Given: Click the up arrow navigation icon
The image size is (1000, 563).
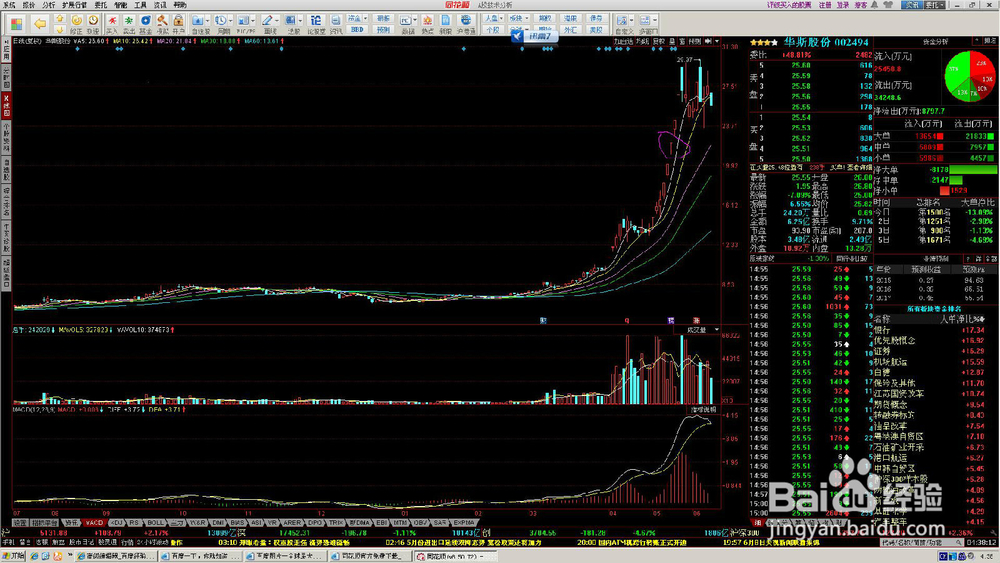Looking at the screenshot, I should pyautogui.click(x=59, y=18).
